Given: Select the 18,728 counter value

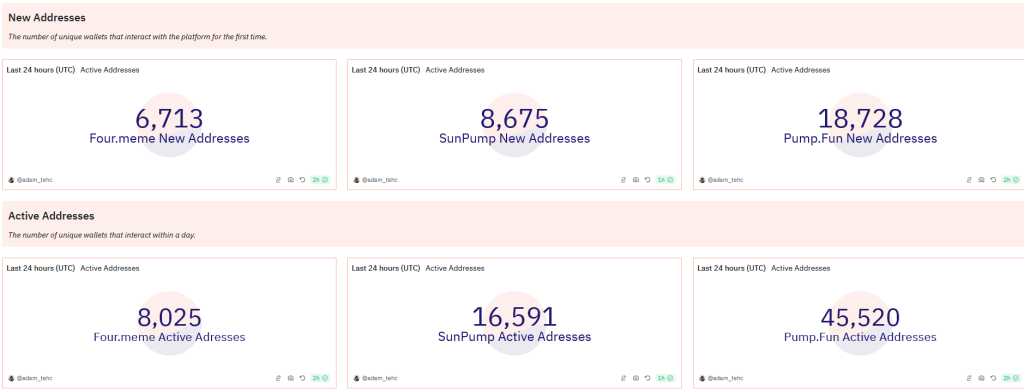Looking at the screenshot, I should pyautogui.click(x=860, y=119).
